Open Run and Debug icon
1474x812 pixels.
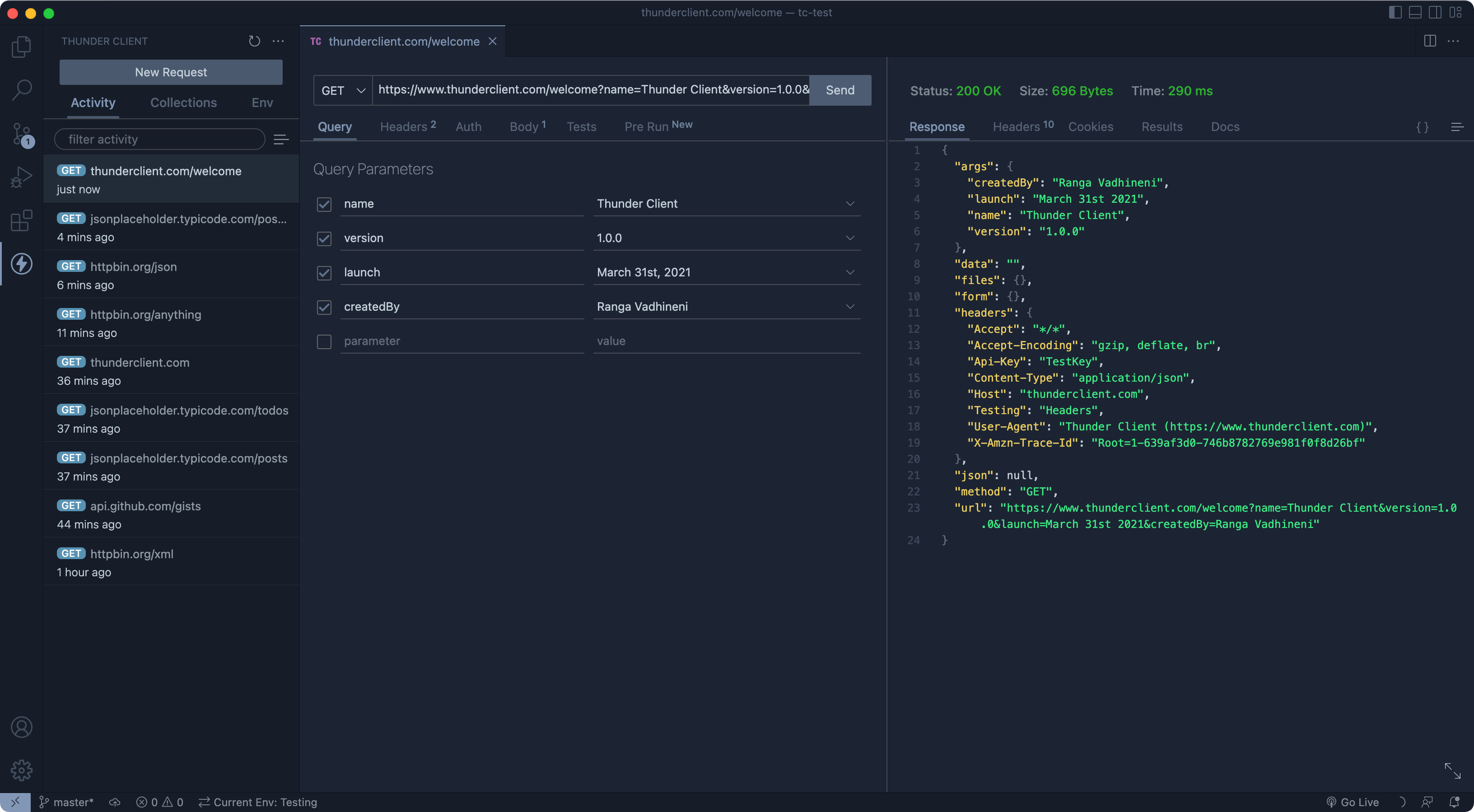pos(21,177)
